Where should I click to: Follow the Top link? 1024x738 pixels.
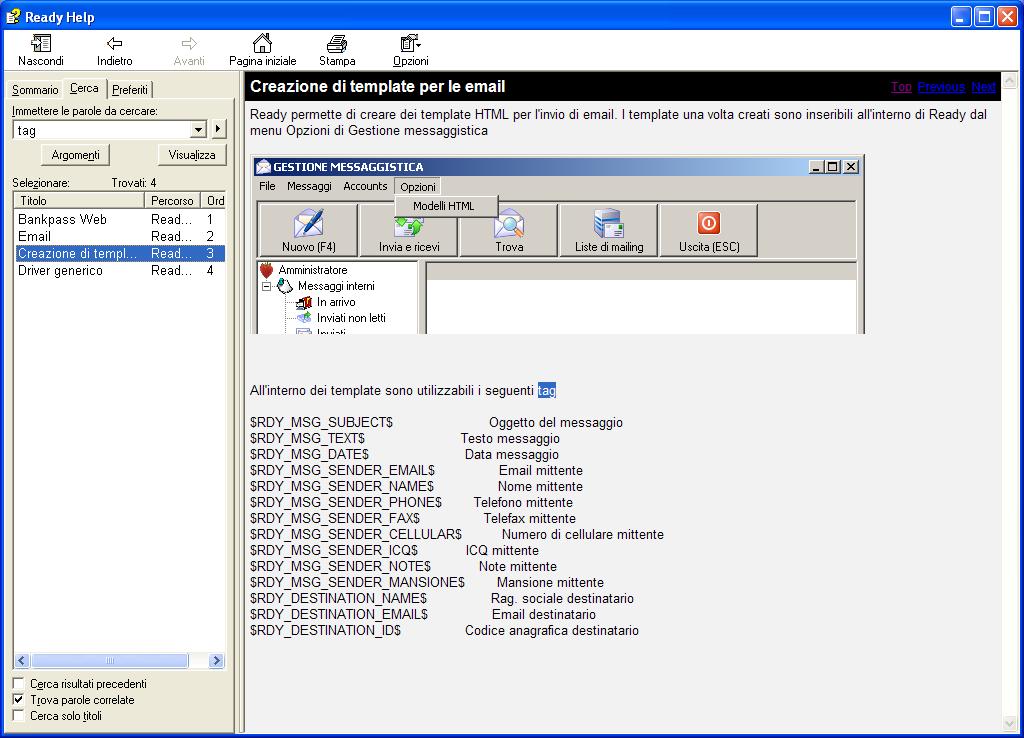point(901,87)
